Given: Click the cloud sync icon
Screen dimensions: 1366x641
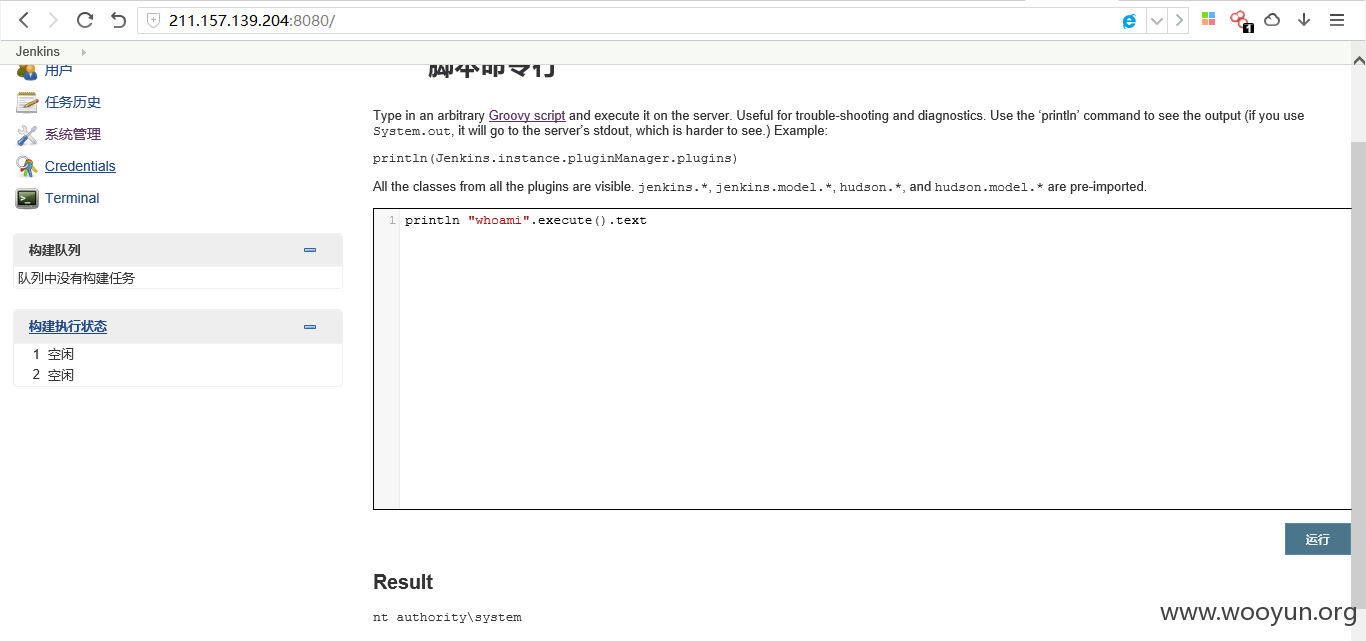Looking at the screenshot, I should [x=1272, y=20].
